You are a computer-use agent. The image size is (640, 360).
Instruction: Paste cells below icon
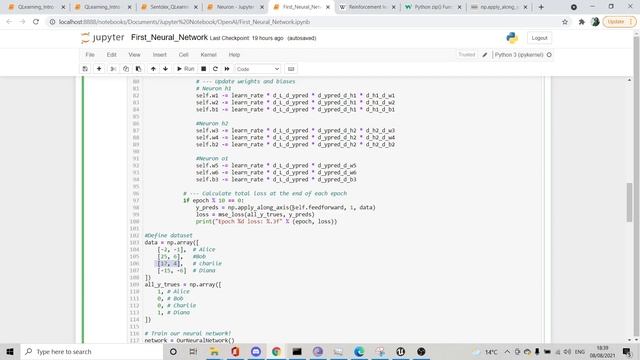pos(138,69)
